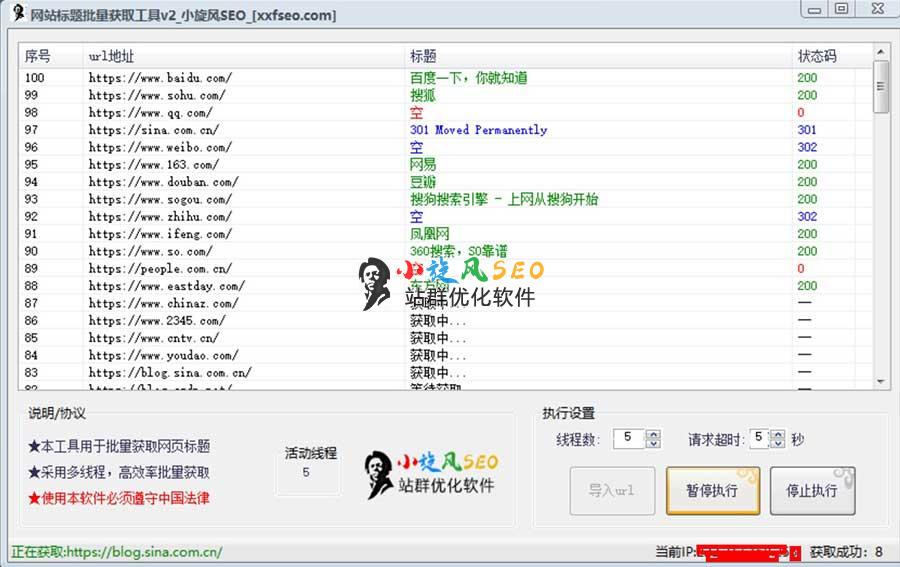This screenshot has height=567, width=900.
Task: Click the list vertical scrollbar thumb
Action: click(x=880, y=87)
